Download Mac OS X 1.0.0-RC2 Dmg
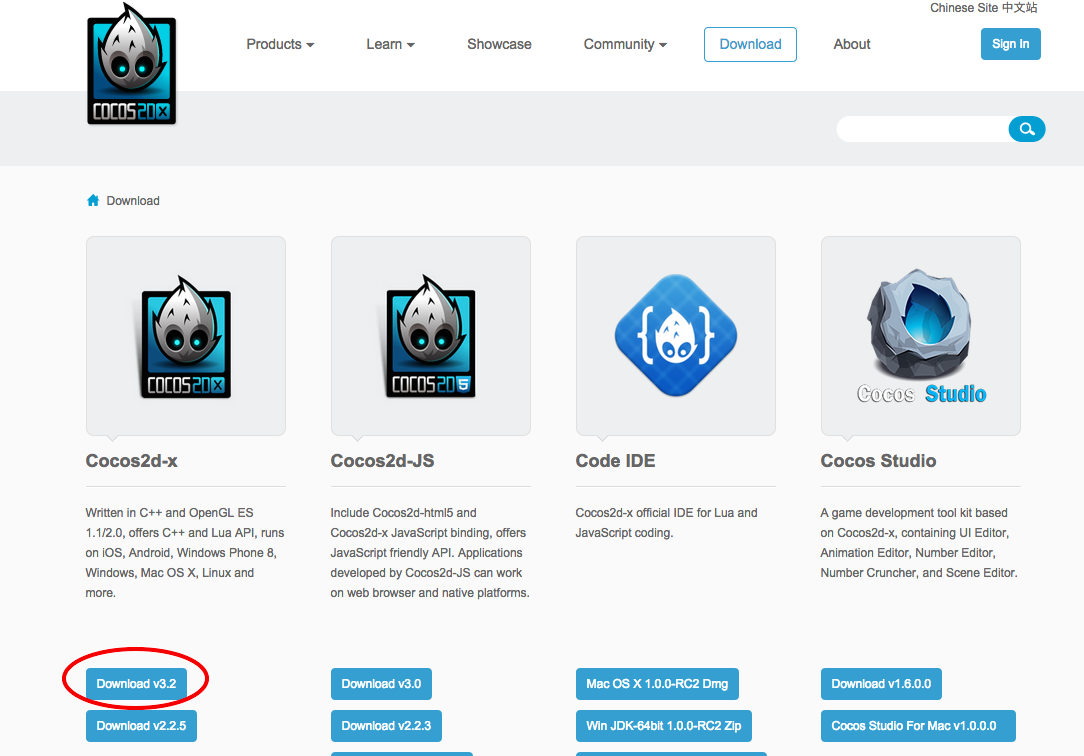Screen dimensions: 1084x756 click(657, 683)
